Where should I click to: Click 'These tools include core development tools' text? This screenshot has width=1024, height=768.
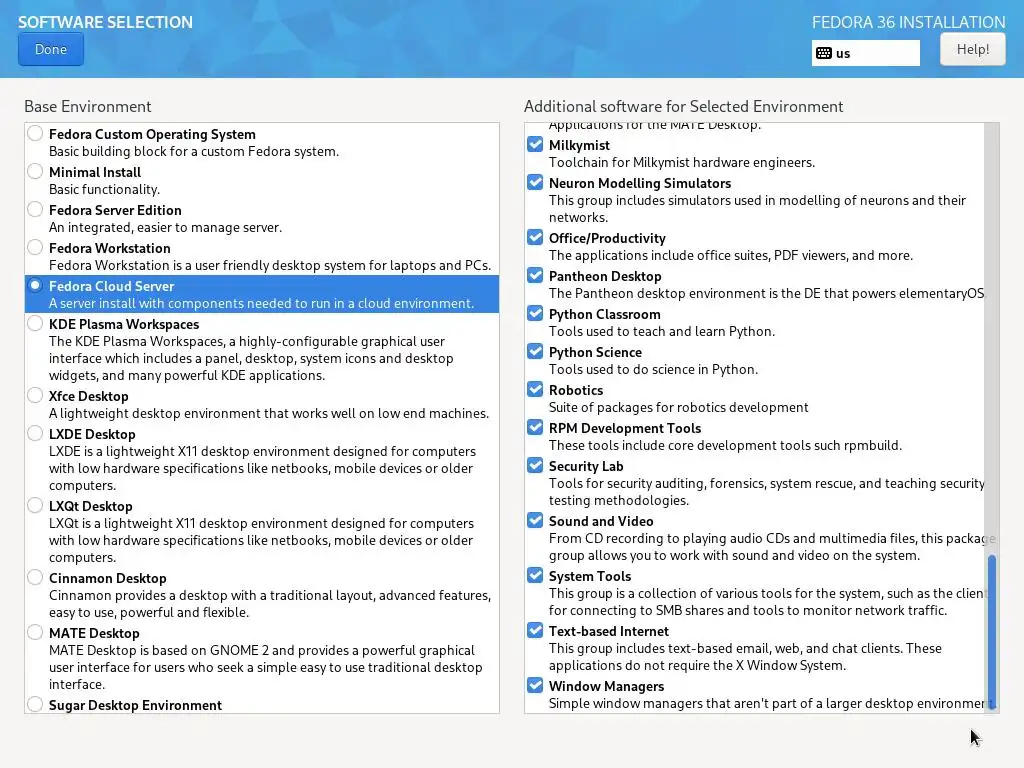tap(725, 445)
